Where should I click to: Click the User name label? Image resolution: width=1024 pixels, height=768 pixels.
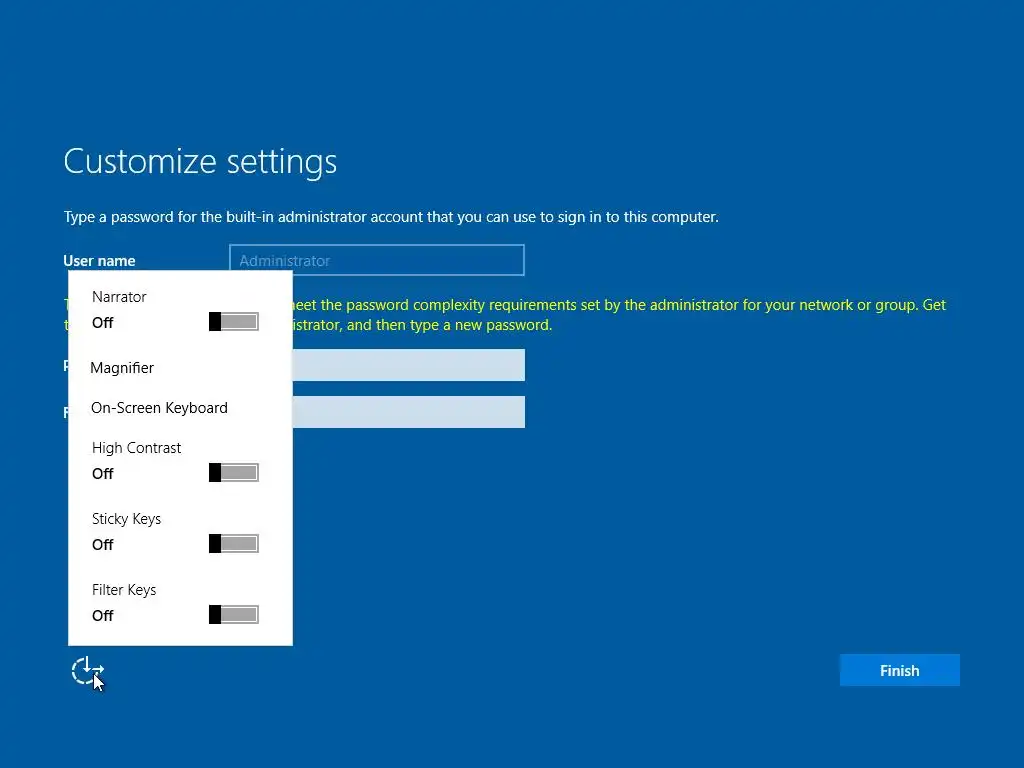pos(99,261)
